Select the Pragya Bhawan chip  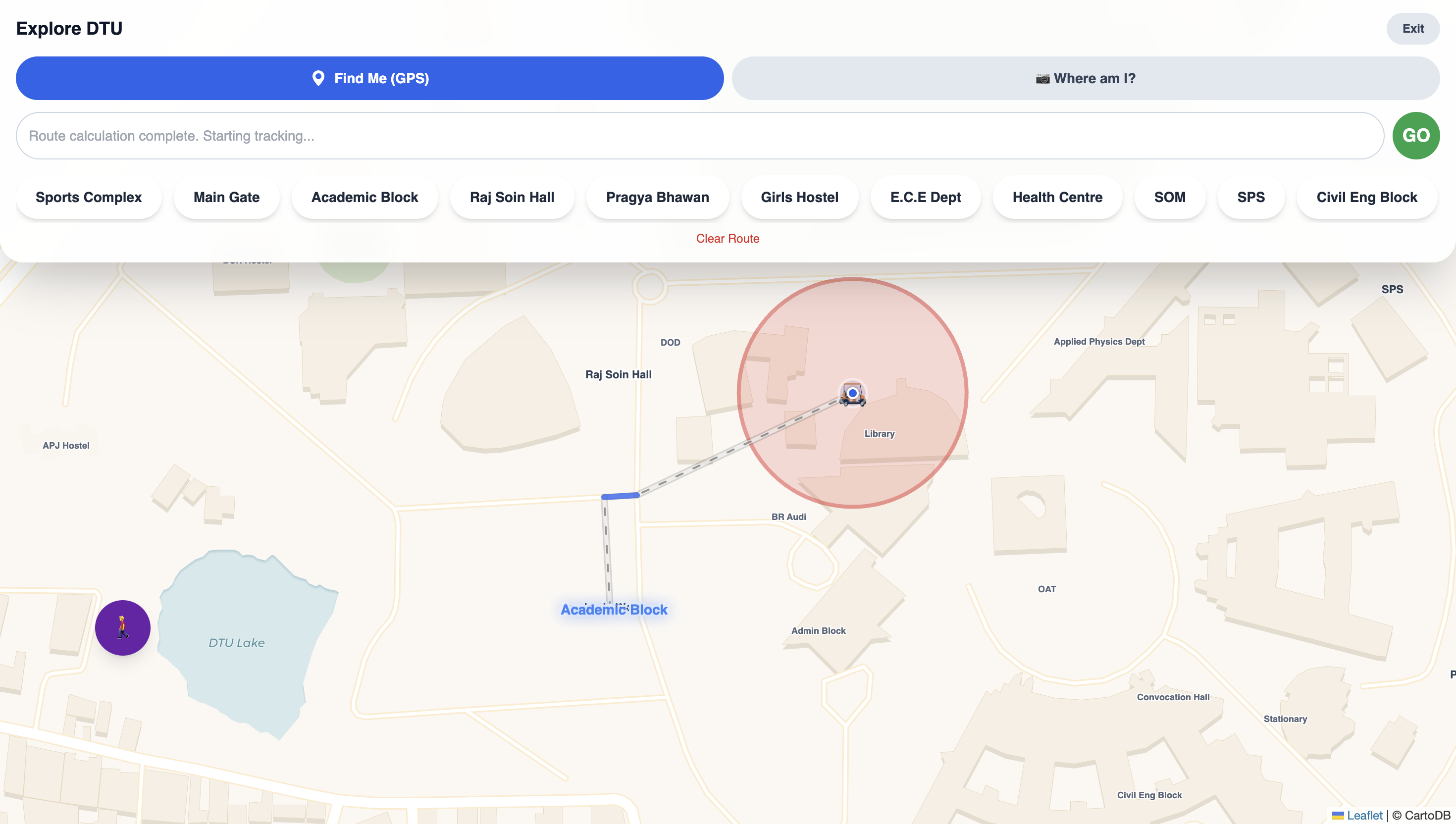tap(657, 197)
